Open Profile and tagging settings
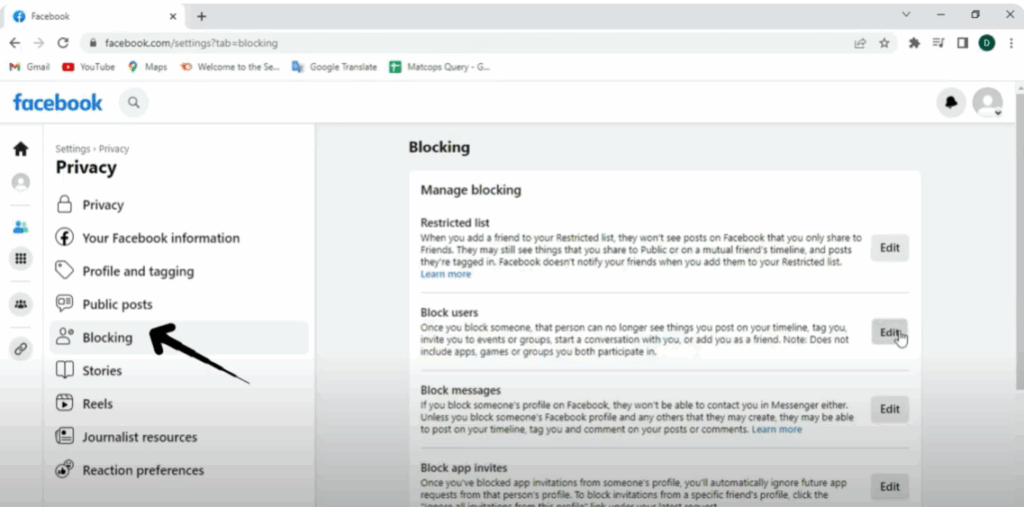 178,271
